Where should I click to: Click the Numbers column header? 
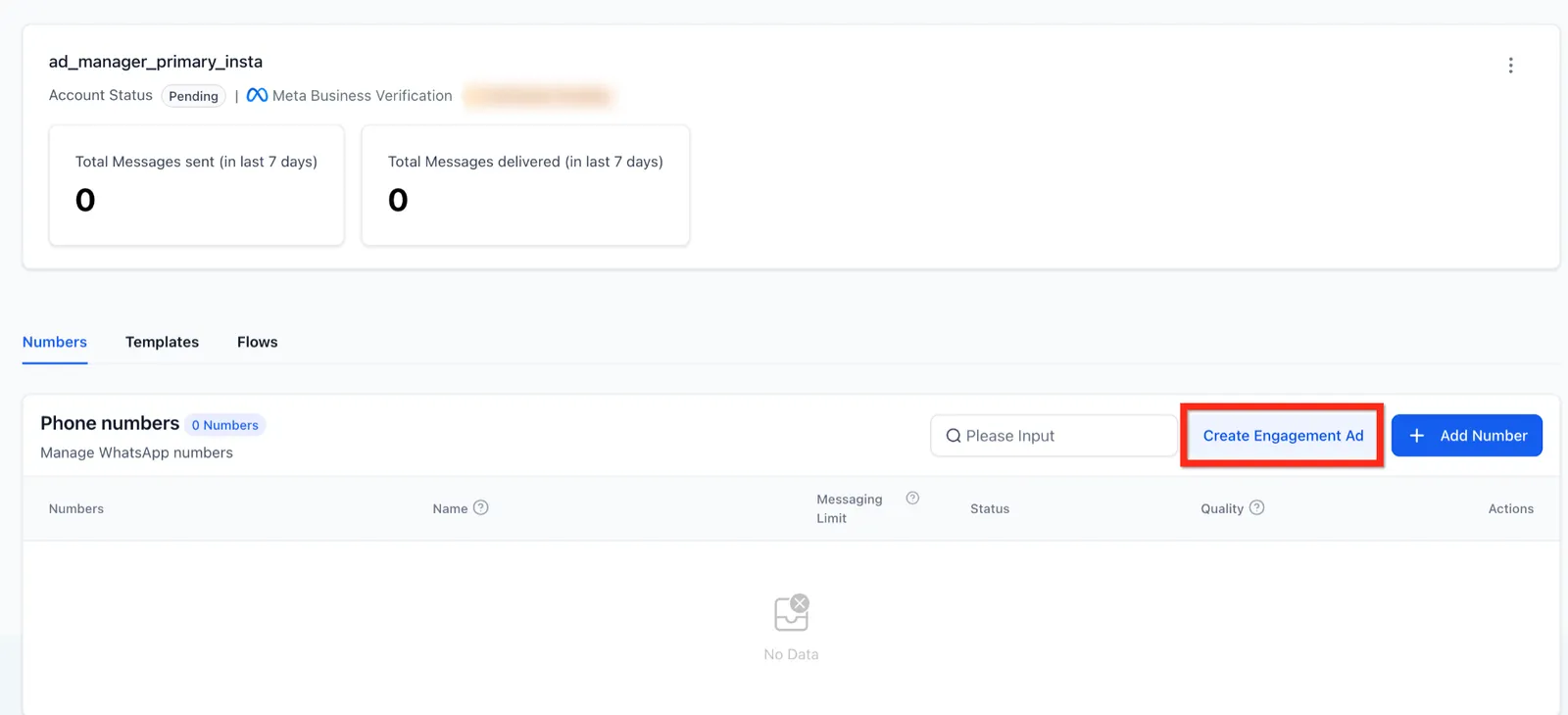click(76, 508)
